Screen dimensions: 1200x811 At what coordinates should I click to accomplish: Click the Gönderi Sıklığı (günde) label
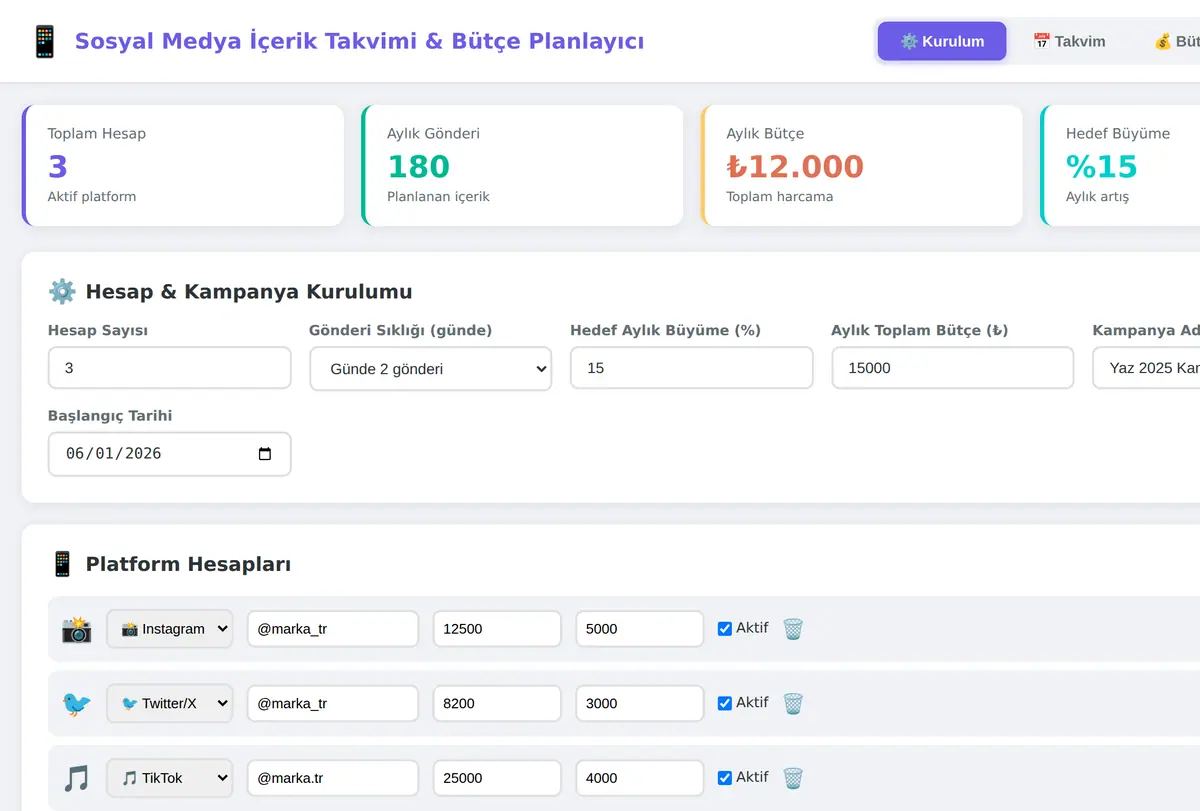click(401, 330)
